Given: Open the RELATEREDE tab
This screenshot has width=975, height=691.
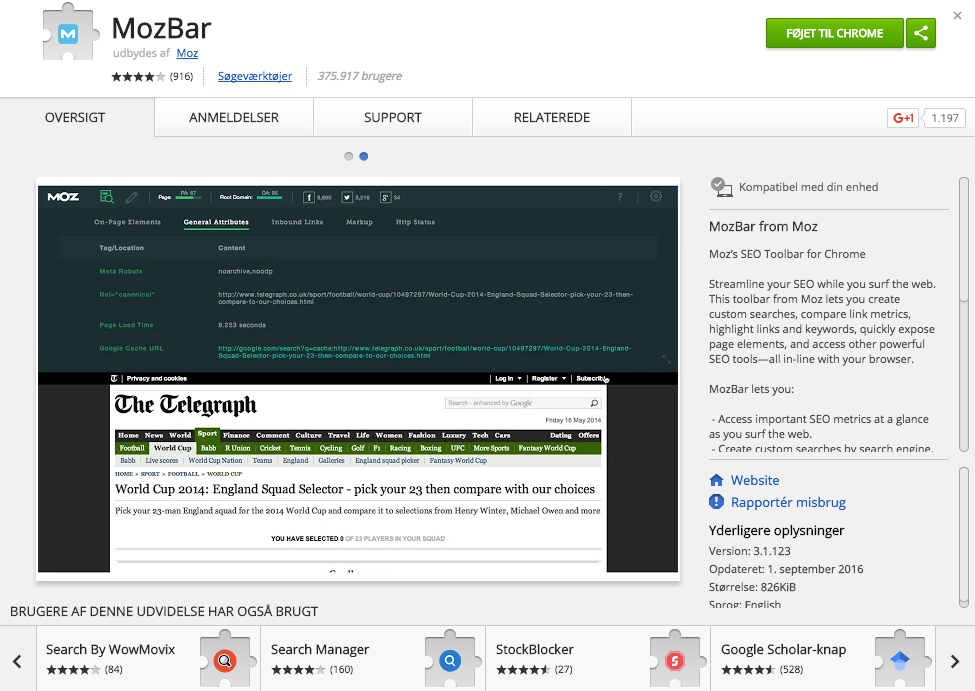Looking at the screenshot, I should (552, 118).
